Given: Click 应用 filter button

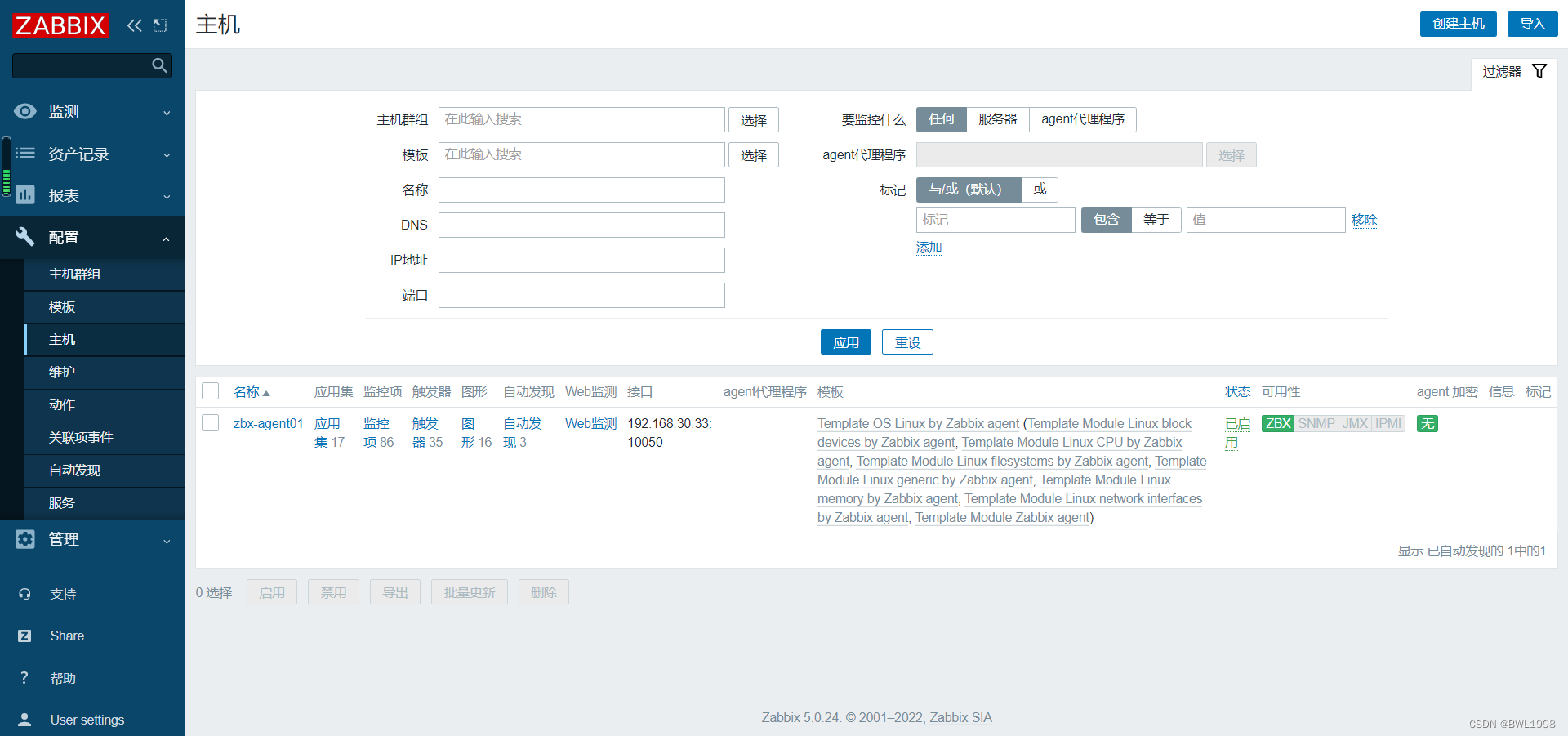Looking at the screenshot, I should point(846,342).
